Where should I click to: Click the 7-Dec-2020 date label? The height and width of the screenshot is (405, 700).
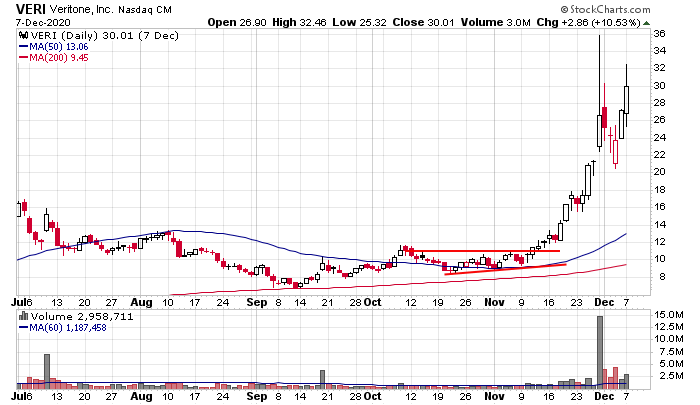click(x=43, y=22)
